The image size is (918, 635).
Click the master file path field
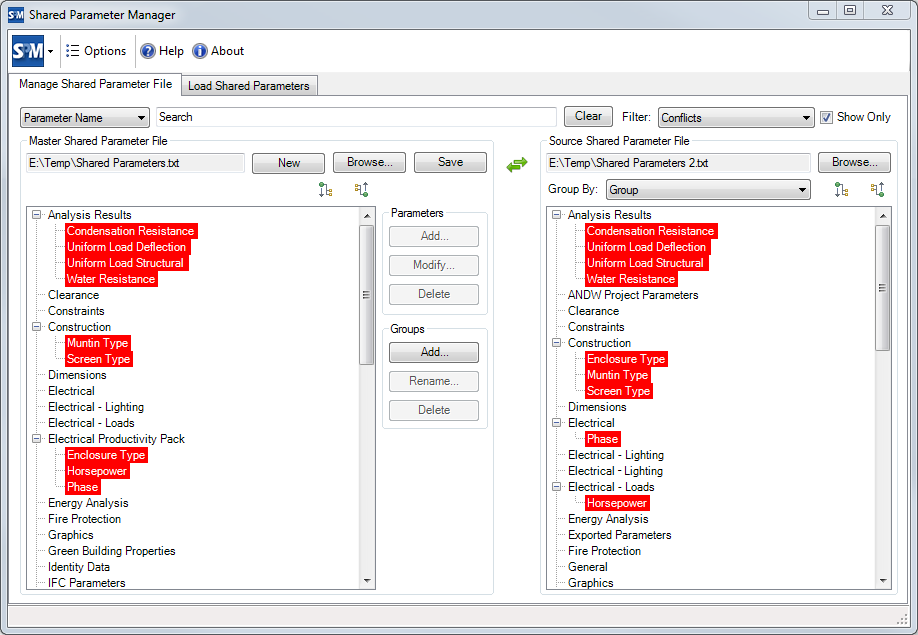[x=135, y=163]
